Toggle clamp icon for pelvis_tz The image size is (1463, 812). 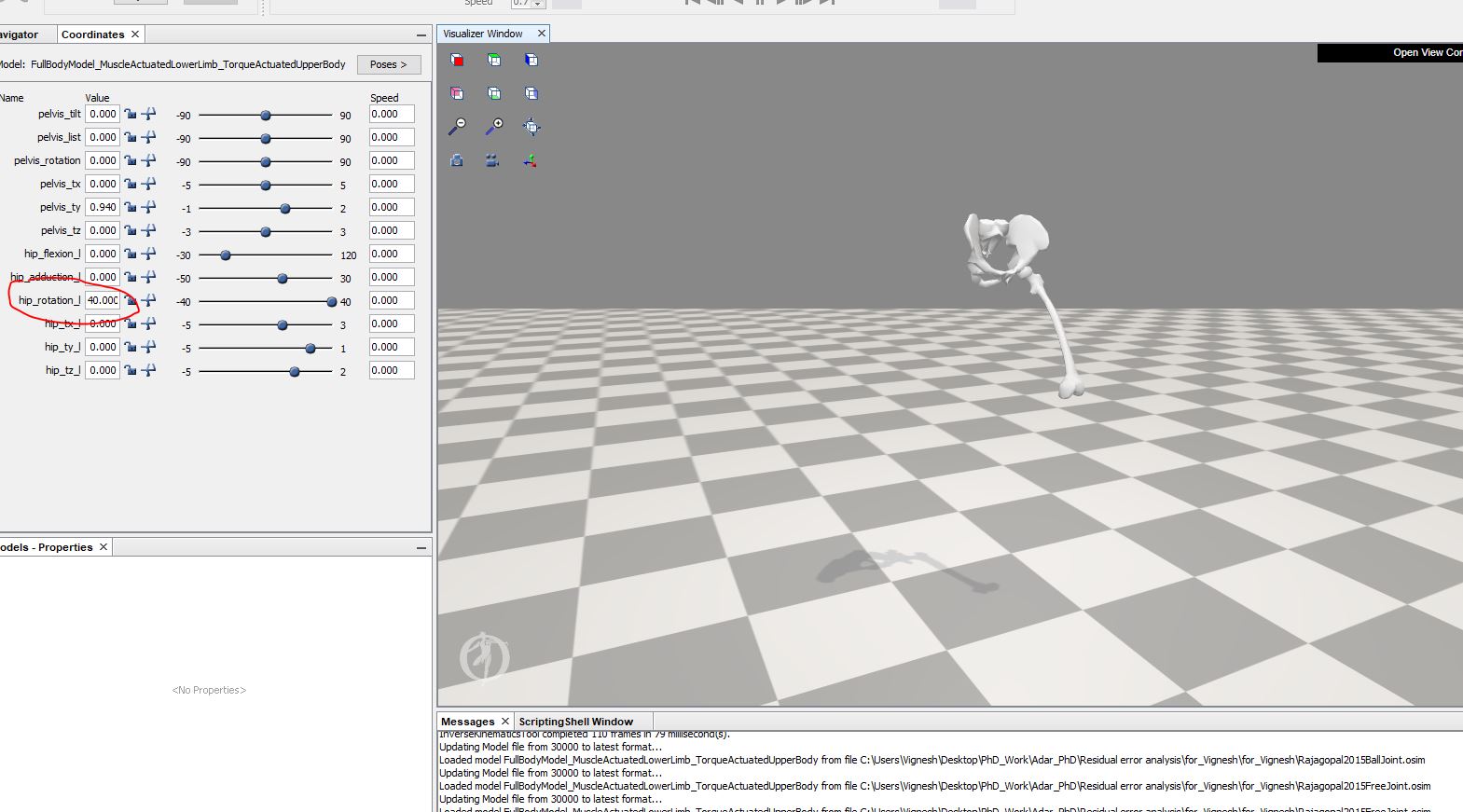148,230
